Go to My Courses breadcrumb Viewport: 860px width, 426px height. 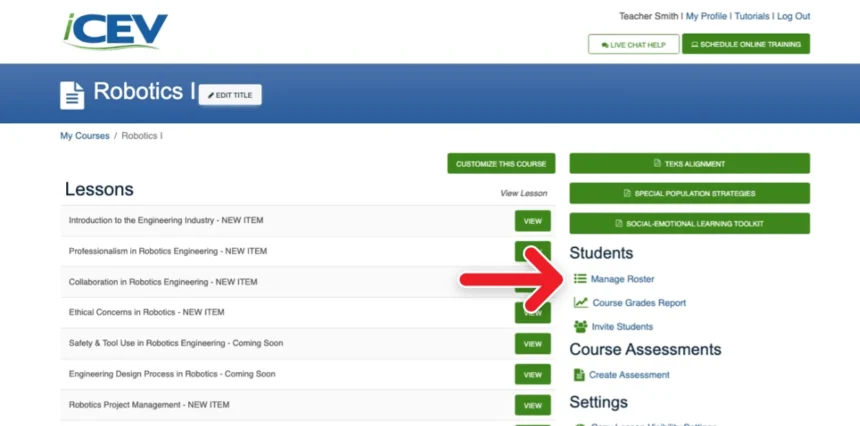(x=85, y=136)
